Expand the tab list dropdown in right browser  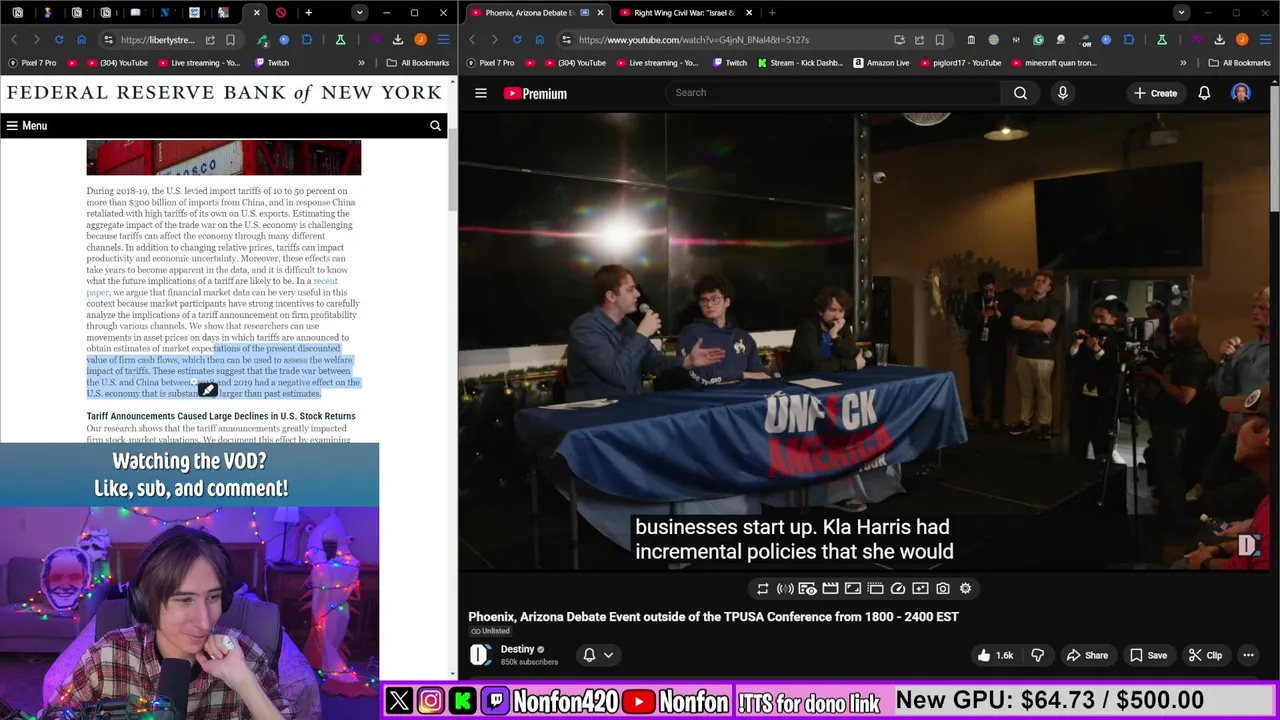(x=1181, y=13)
